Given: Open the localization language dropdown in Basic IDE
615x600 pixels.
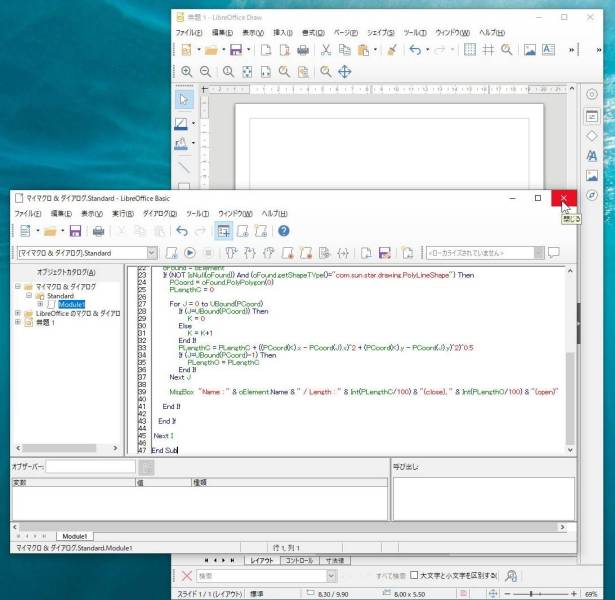Looking at the screenshot, I should 539,253.
